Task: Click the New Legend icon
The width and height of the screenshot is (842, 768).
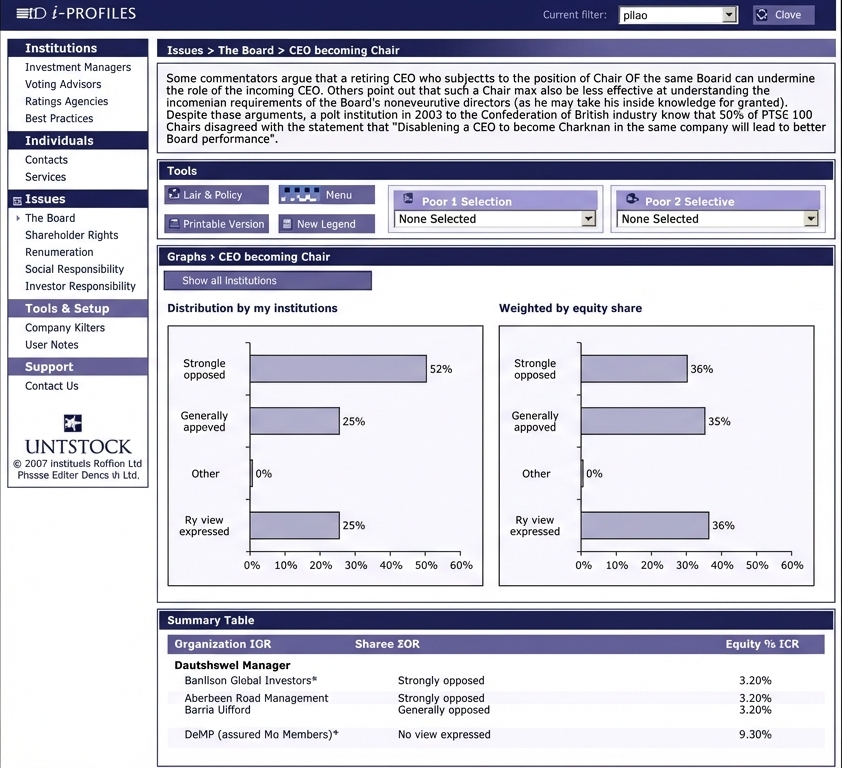Action: 287,224
